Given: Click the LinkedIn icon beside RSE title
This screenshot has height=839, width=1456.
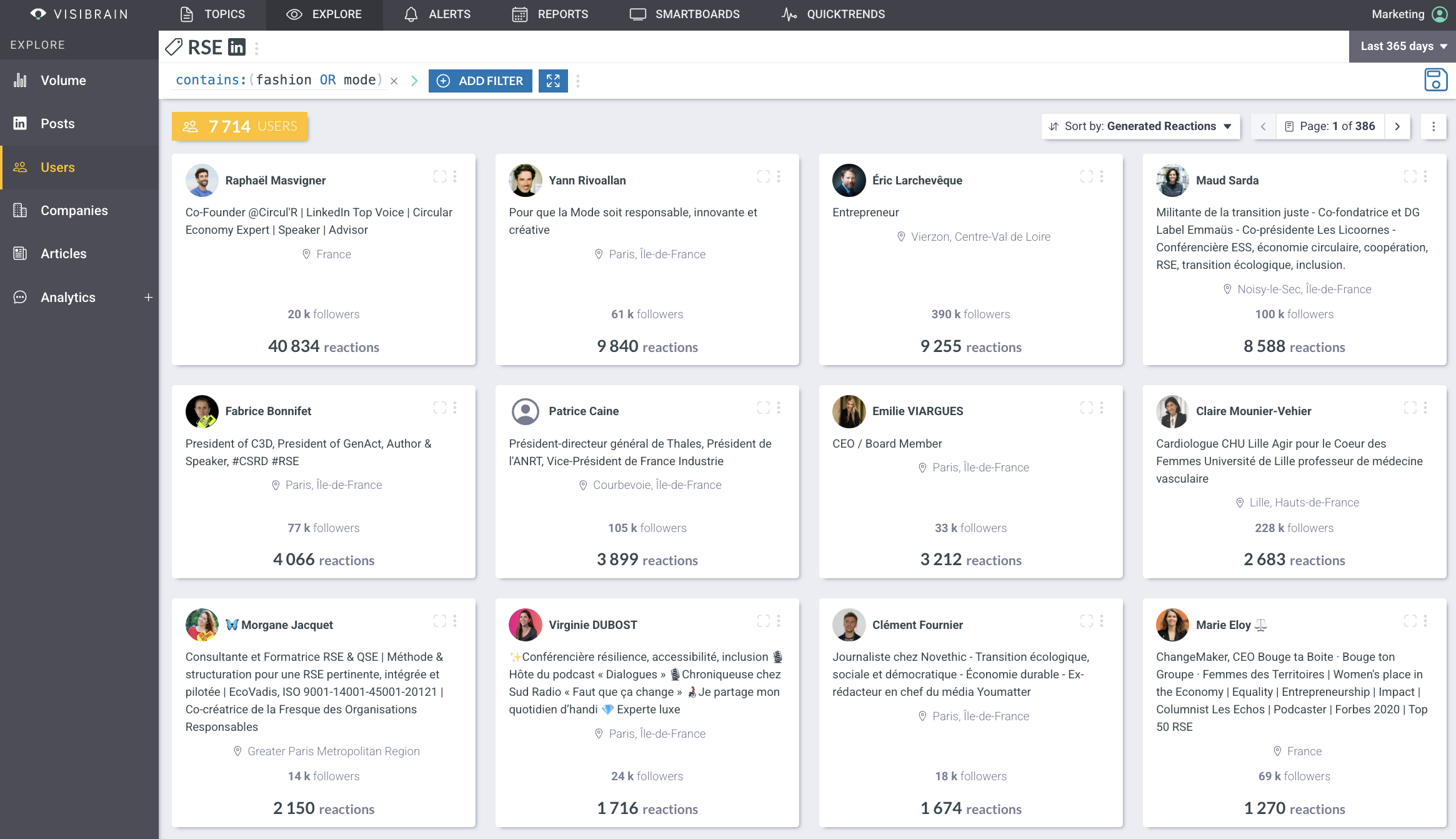Looking at the screenshot, I should coord(237,48).
